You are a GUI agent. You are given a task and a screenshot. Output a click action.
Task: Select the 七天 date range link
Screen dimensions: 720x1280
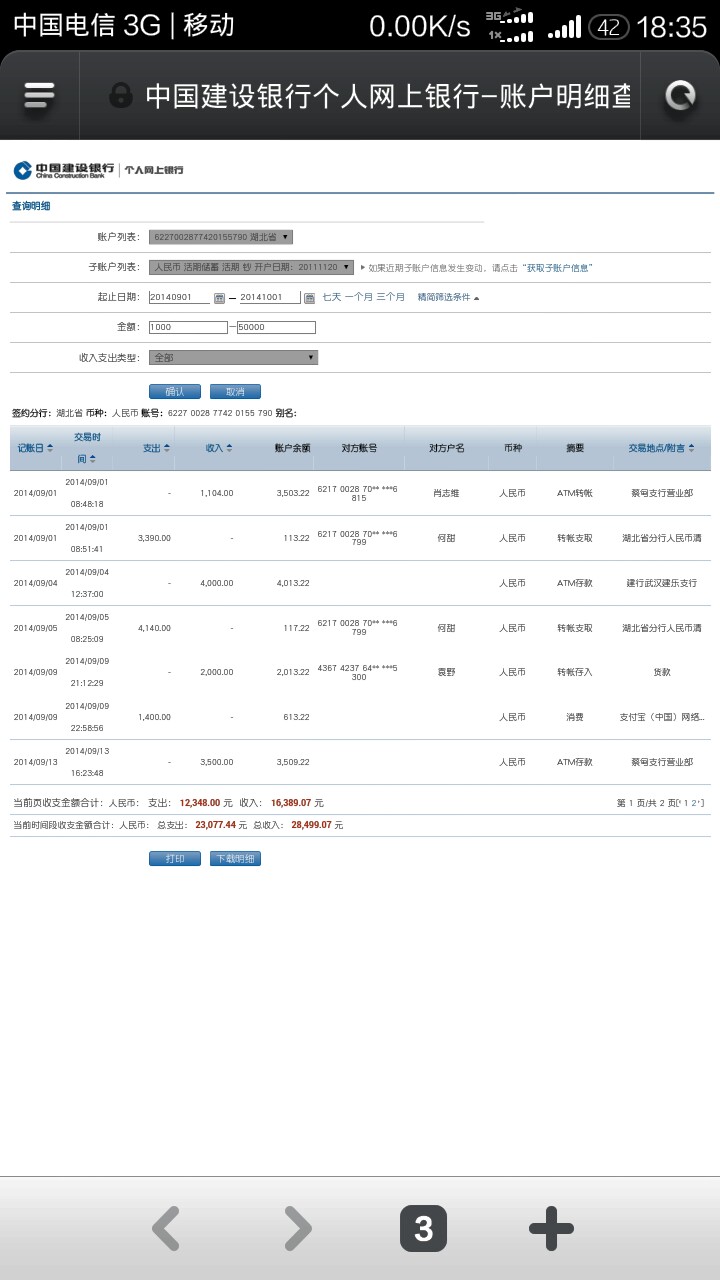pos(331,297)
